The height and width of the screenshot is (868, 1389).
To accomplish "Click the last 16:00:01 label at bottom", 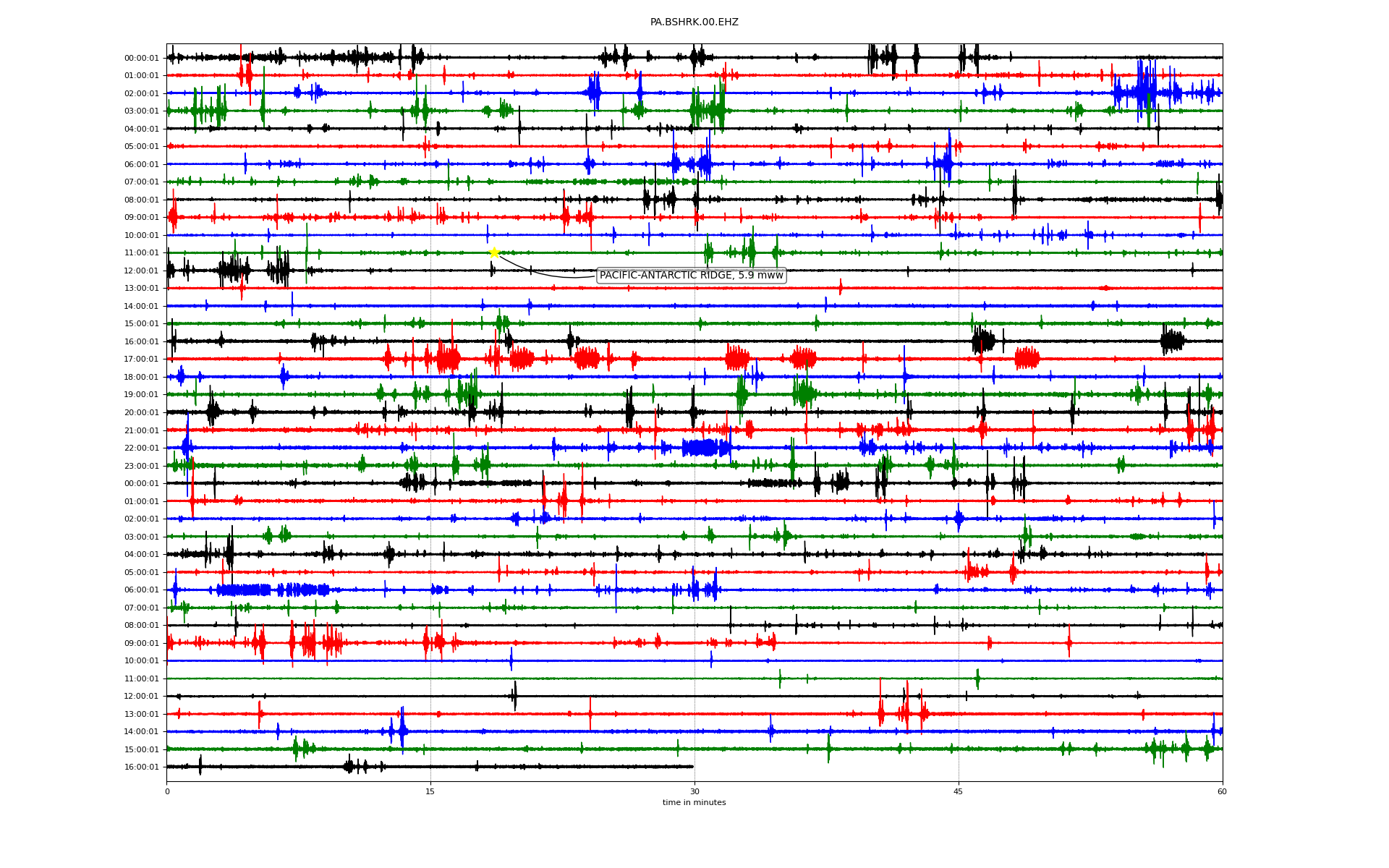I will click(x=141, y=767).
